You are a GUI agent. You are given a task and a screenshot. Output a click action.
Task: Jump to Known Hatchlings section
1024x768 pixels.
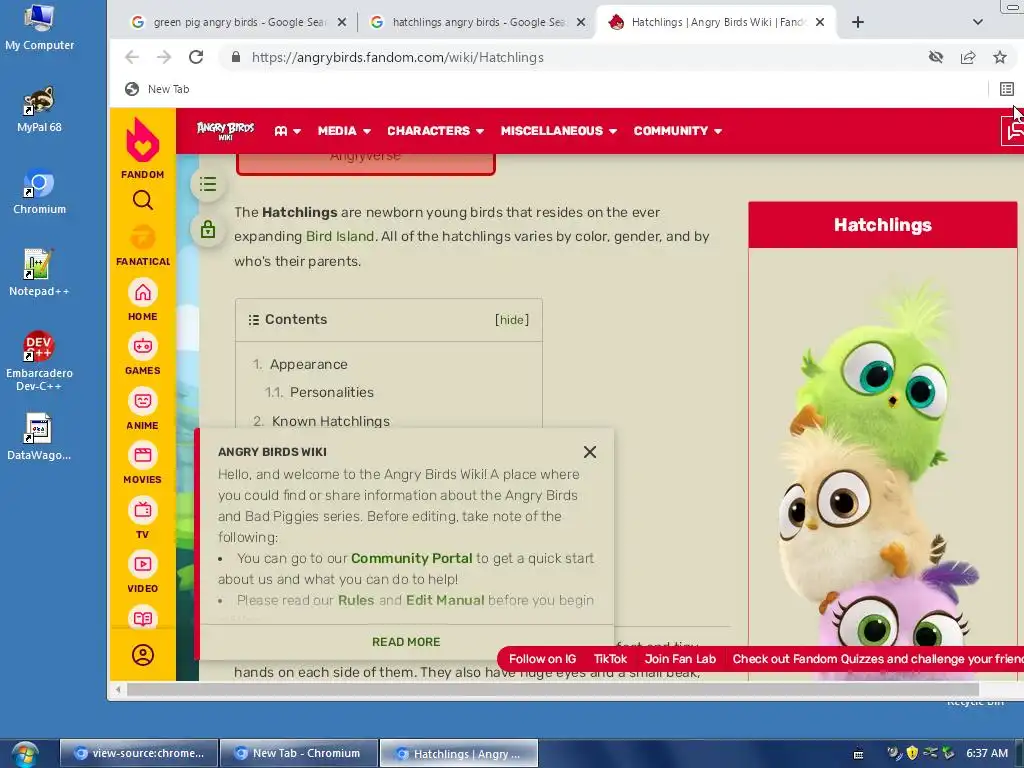tap(330, 421)
